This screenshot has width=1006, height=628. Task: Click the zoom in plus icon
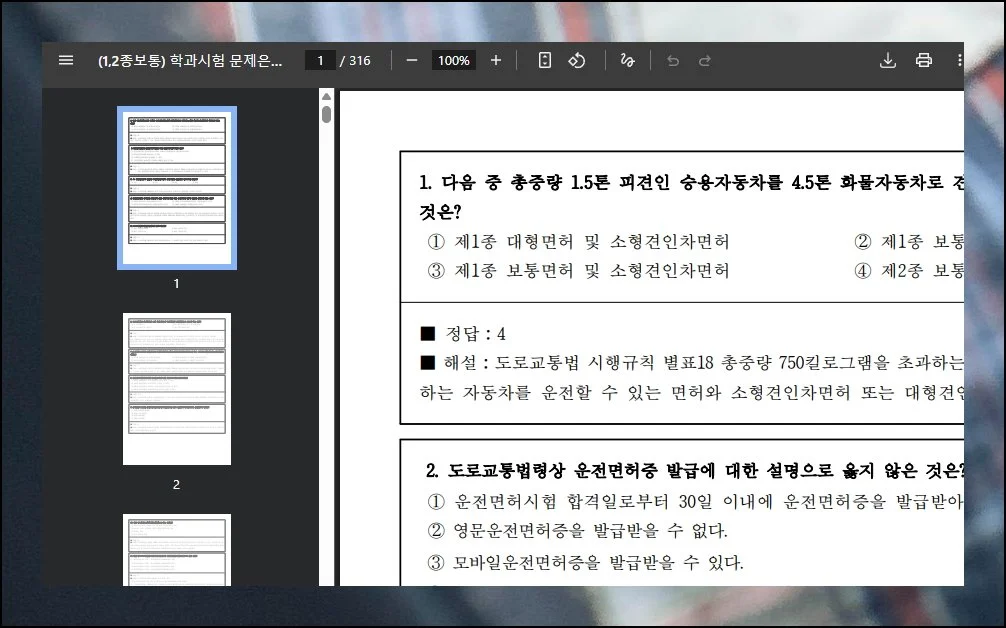pyautogui.click(x=496, y=60)
